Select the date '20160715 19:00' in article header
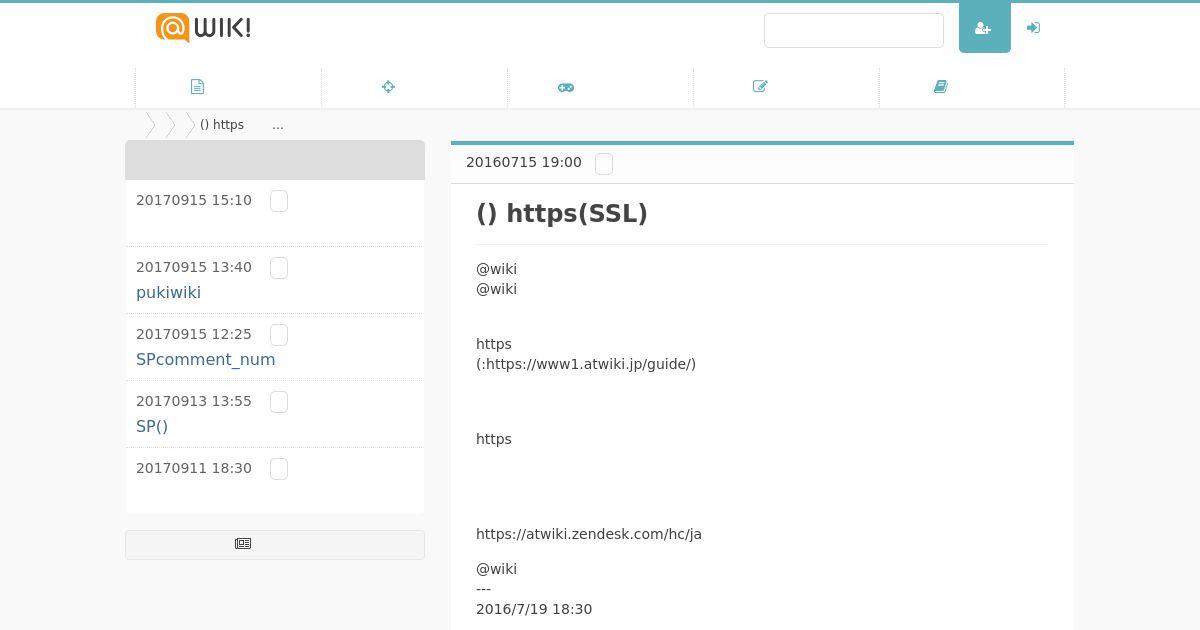 (524, 162)
